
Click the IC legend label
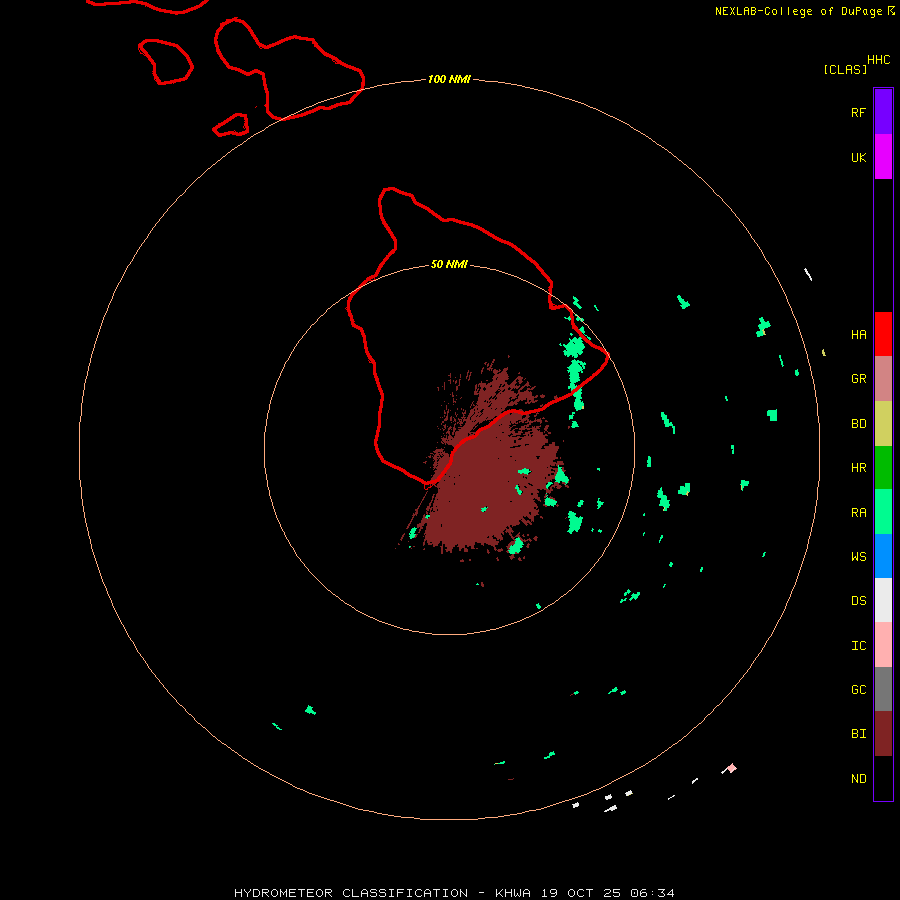pos(858,646)
